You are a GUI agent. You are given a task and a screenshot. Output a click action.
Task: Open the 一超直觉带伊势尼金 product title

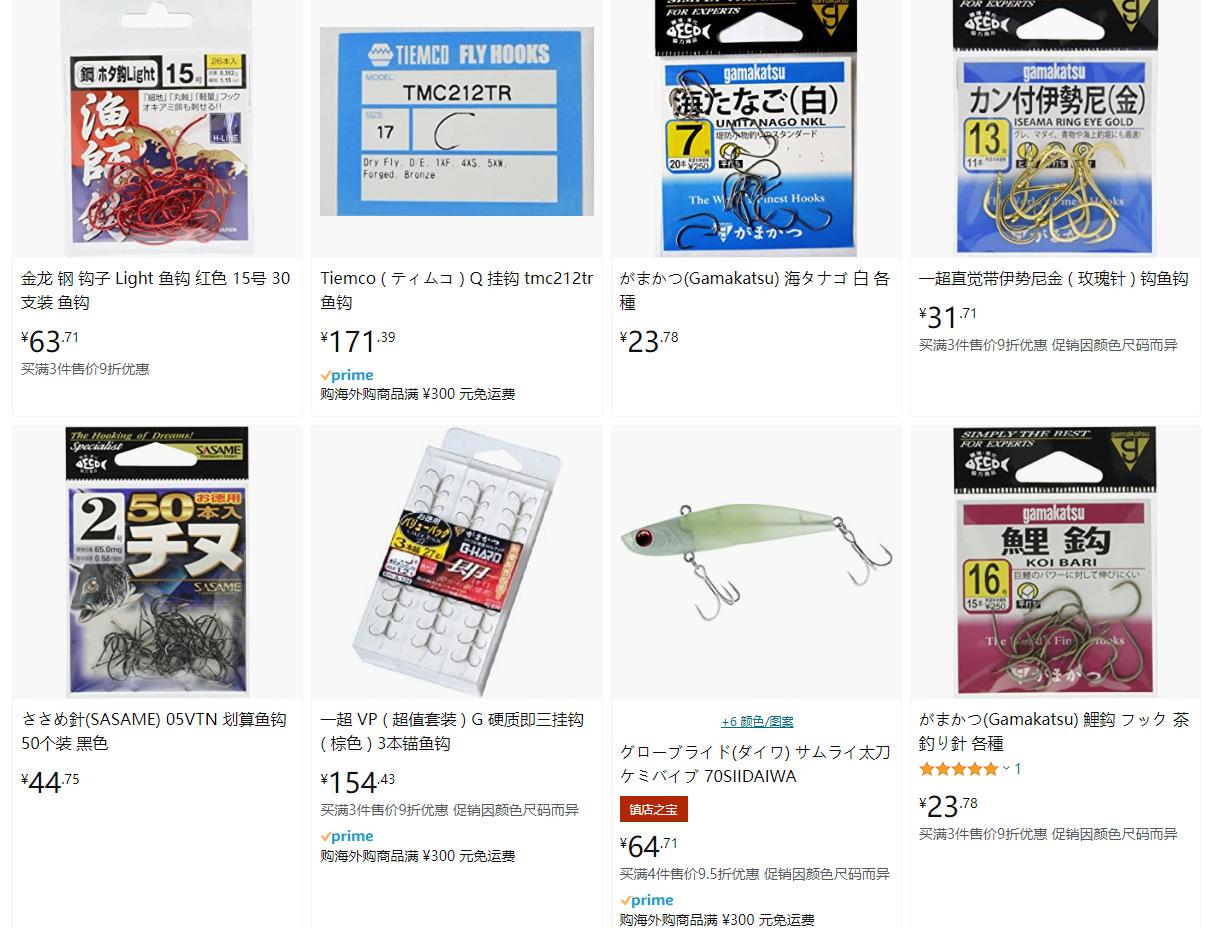click(x=1053, y=279)
